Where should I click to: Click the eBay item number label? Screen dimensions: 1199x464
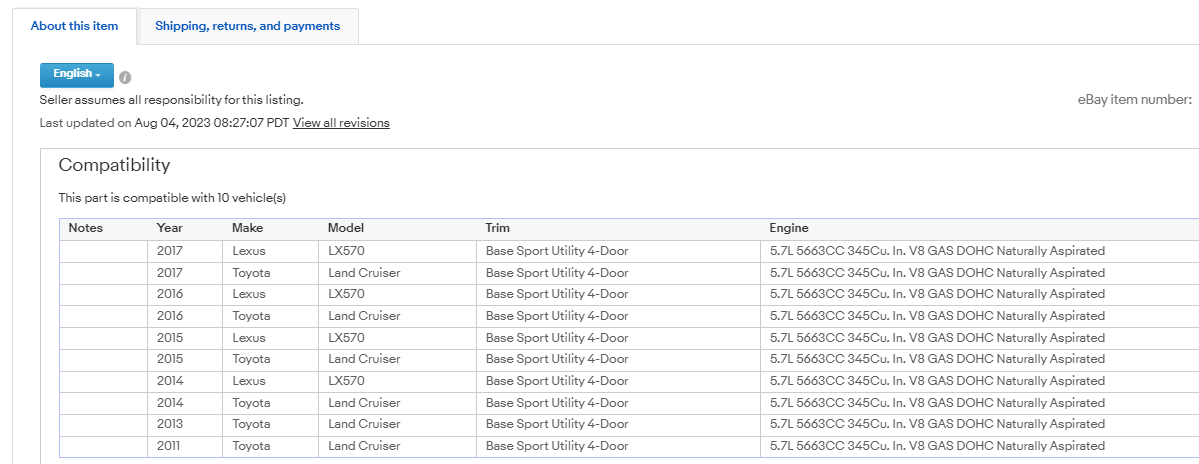1135,99
